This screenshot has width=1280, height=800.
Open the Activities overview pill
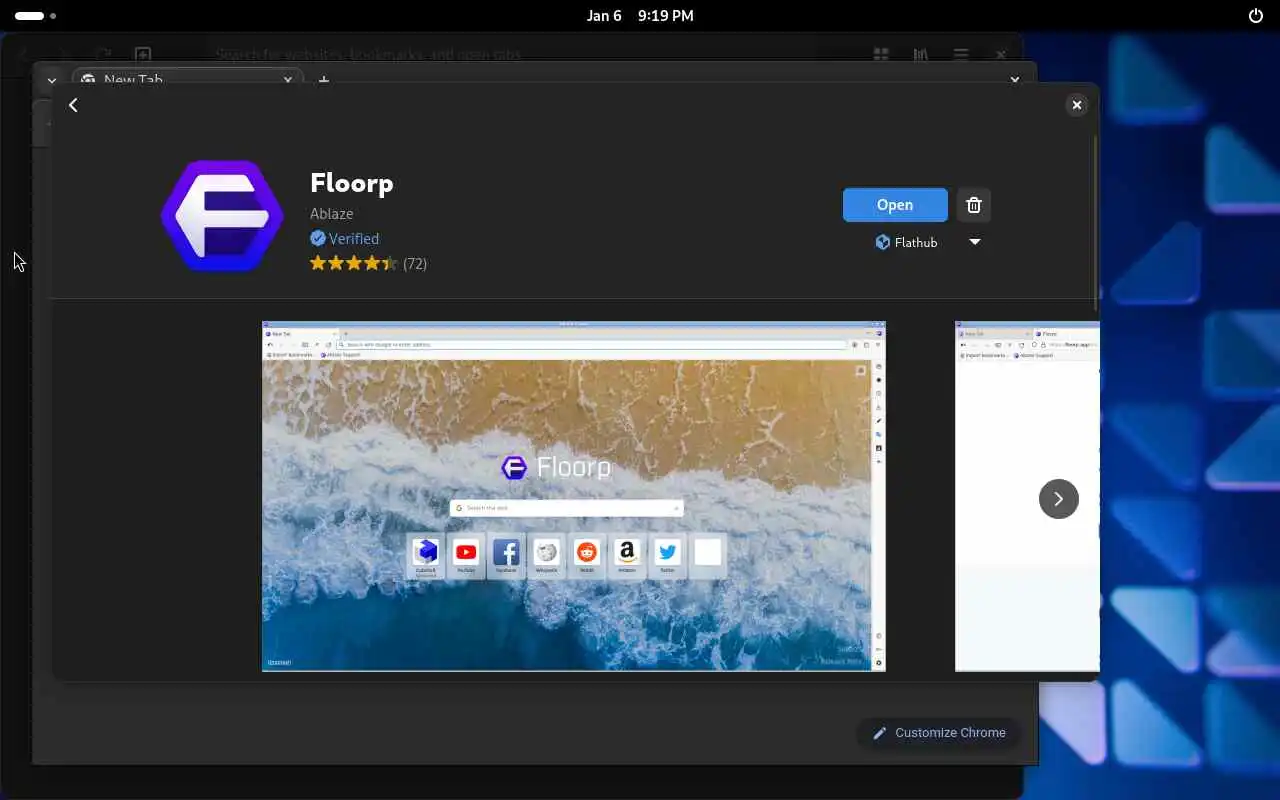point(36,16)
